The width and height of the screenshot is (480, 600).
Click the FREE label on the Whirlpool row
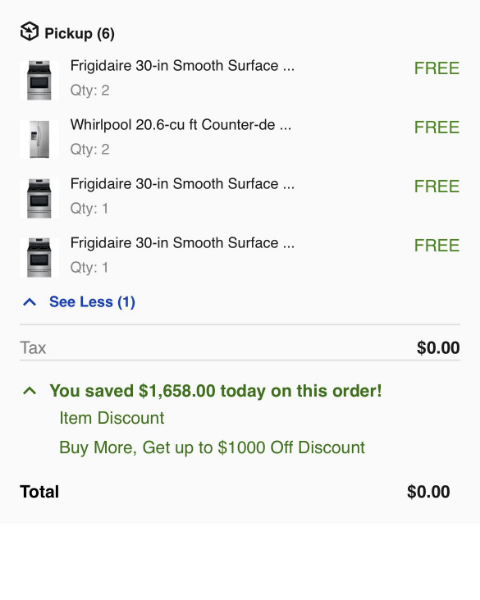437,127
